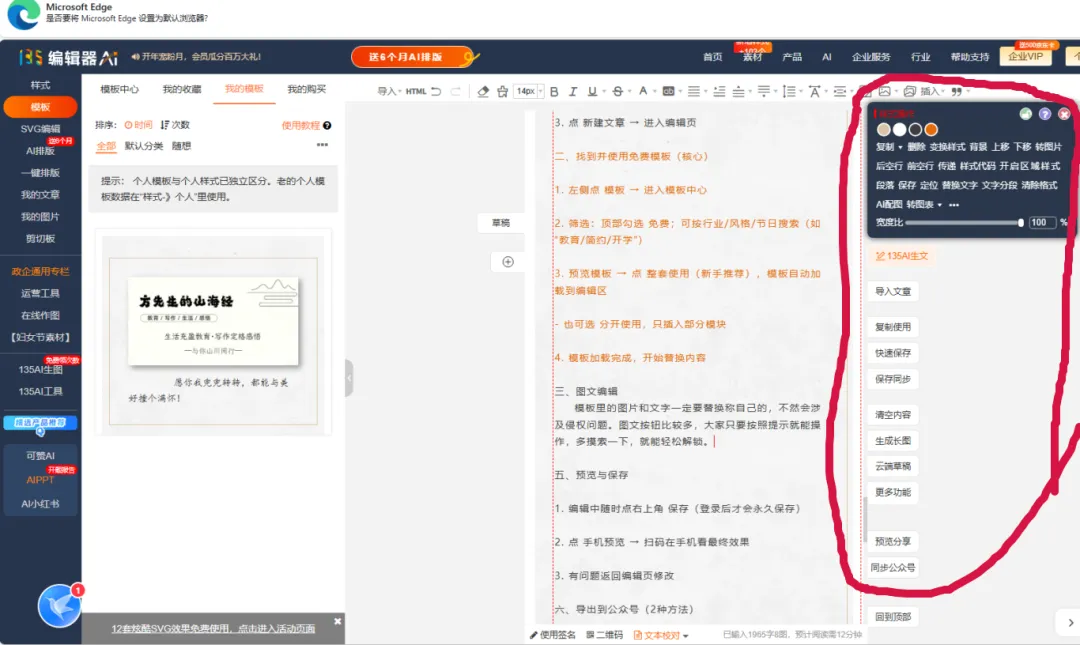Viewport: 1080px width, 645px height.
Task: Click the 生成长图 button
Action: click(x=893, y=440)
